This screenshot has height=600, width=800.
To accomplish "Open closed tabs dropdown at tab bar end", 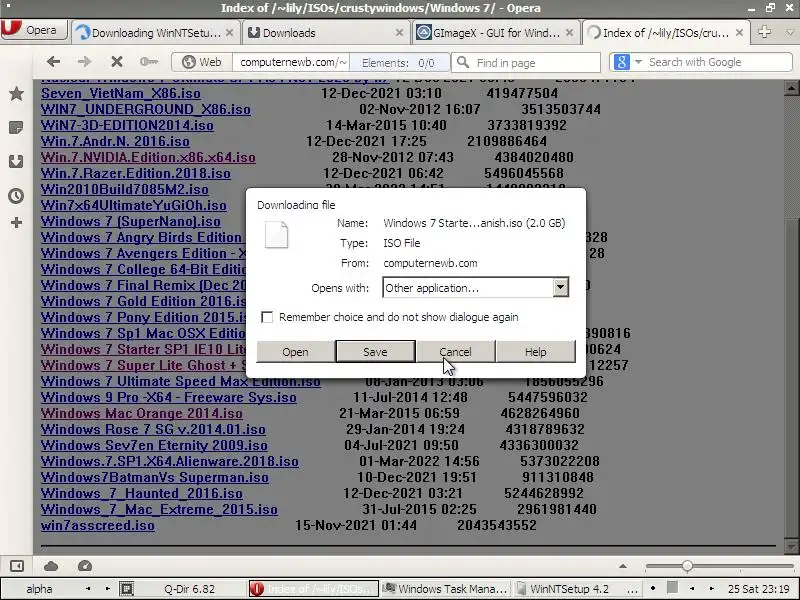I will click(790, 32).
